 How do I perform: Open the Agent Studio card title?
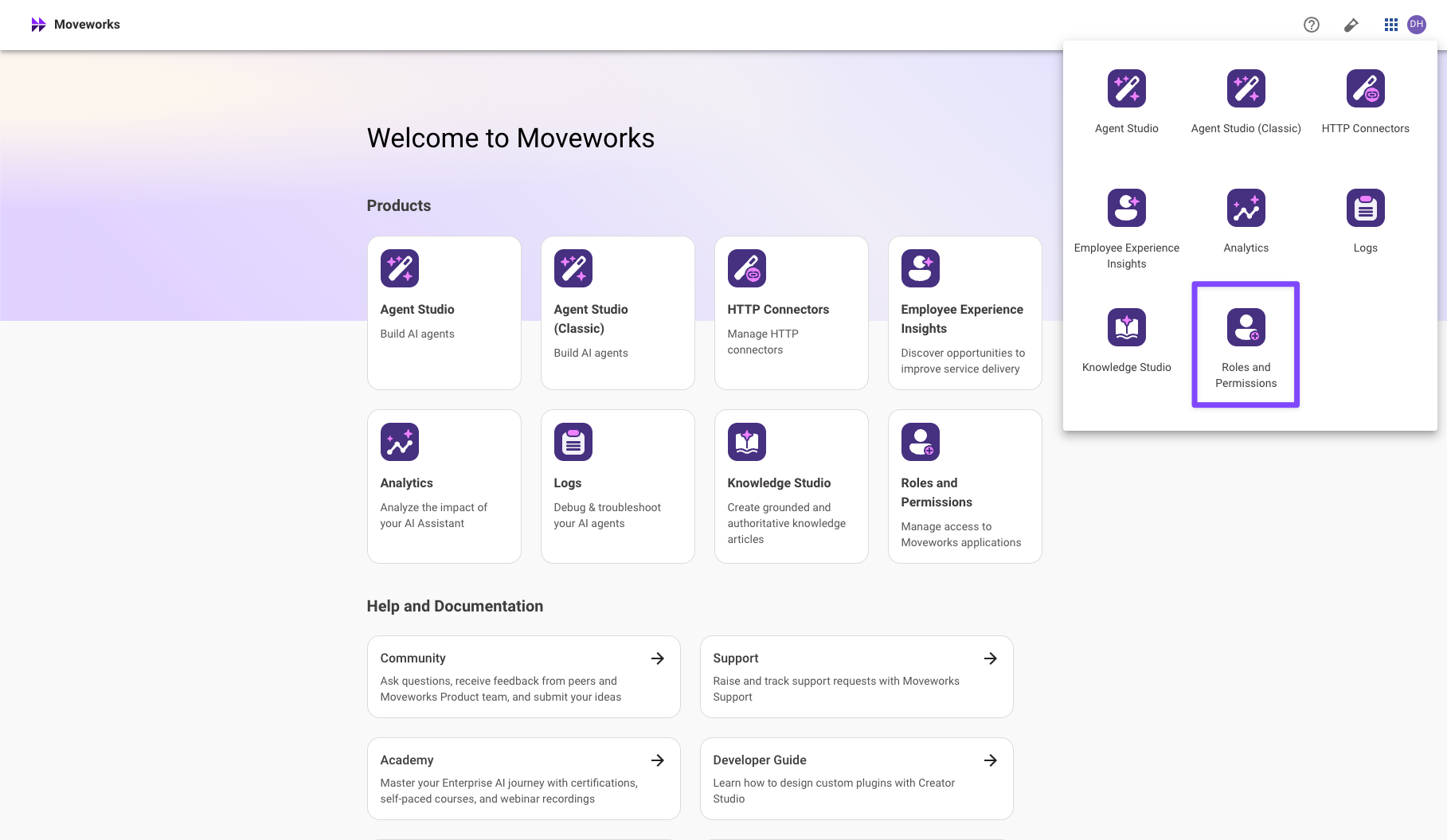point(417,310)
